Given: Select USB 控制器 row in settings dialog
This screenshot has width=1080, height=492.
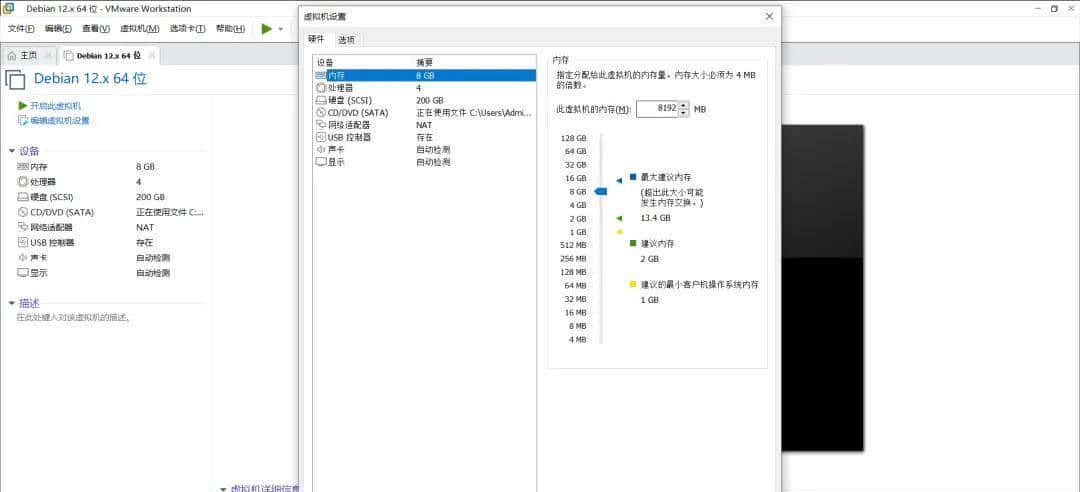Looking at the screenshot, I should pos(424,138).
